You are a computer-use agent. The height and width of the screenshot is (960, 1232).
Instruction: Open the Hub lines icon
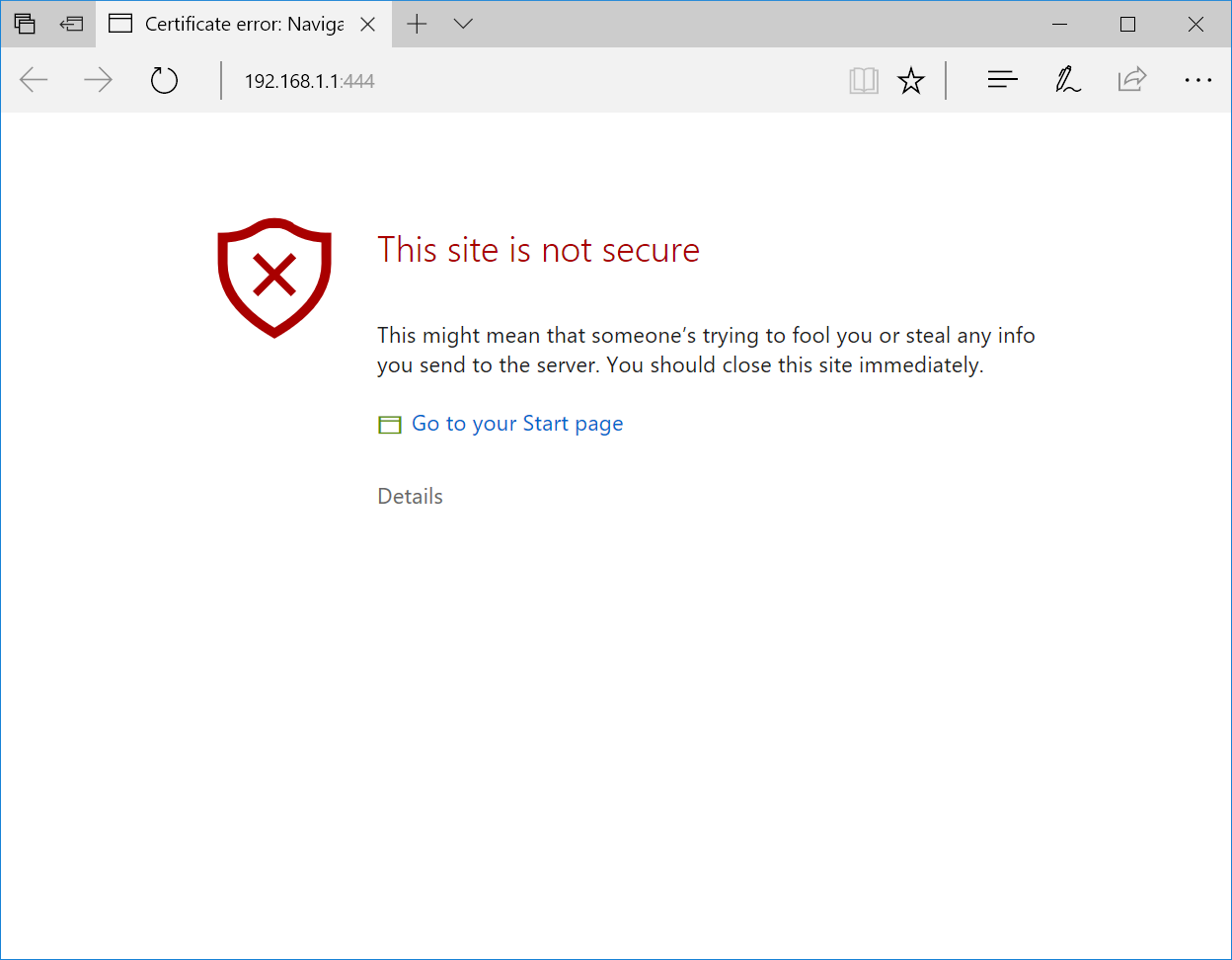[x=1002, y=80]
